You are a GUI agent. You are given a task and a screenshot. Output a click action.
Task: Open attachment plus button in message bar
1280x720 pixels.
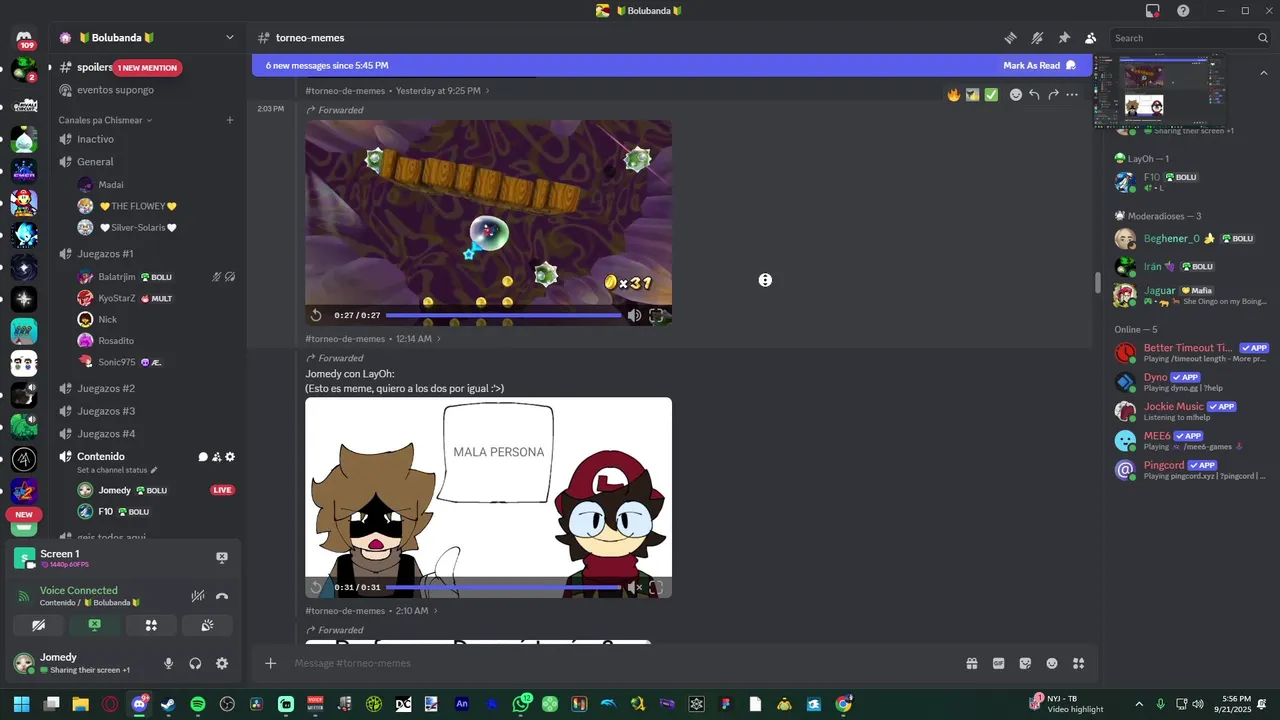(x=270, y=663)
